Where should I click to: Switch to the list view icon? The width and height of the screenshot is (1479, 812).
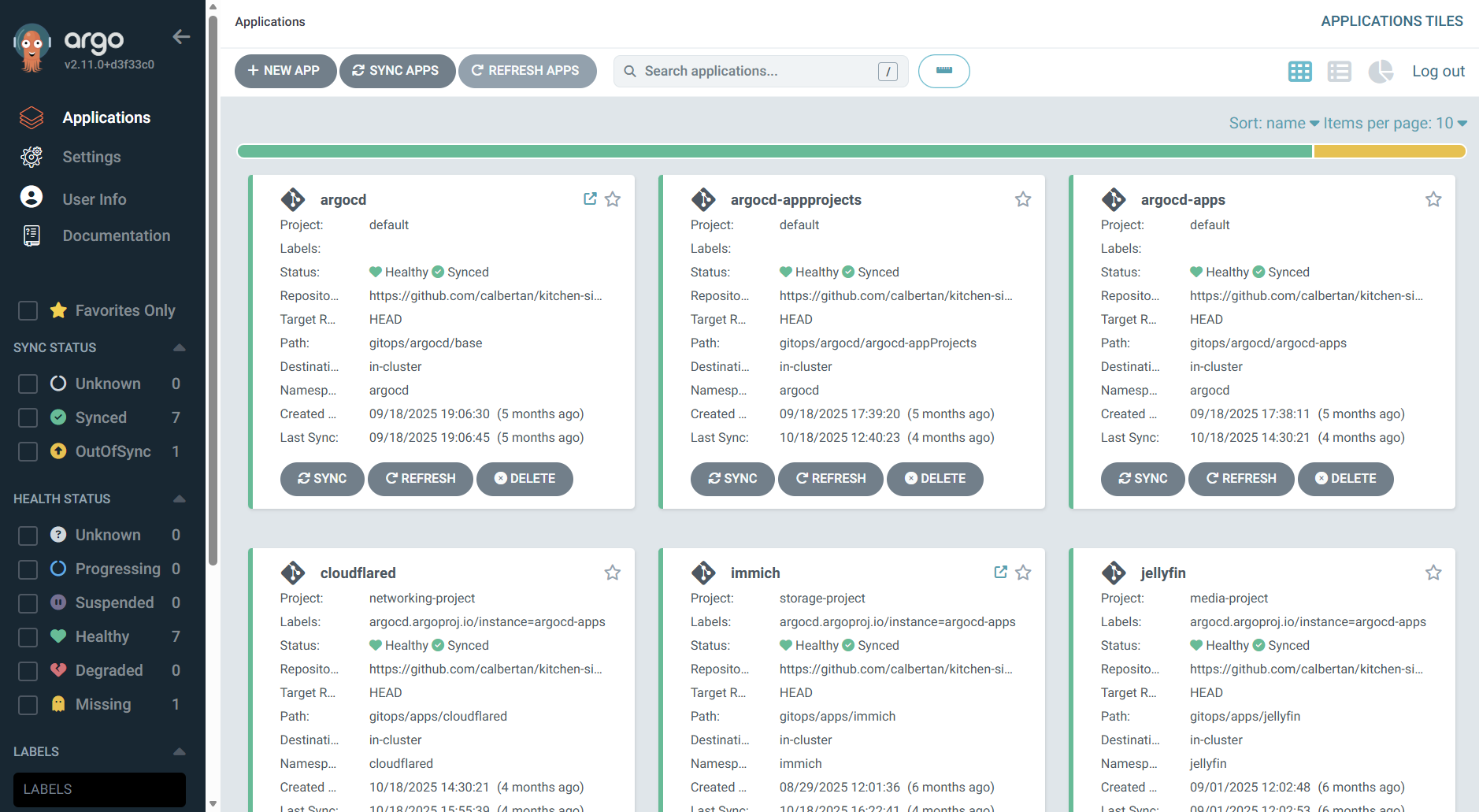click(x=1339, y=72)
